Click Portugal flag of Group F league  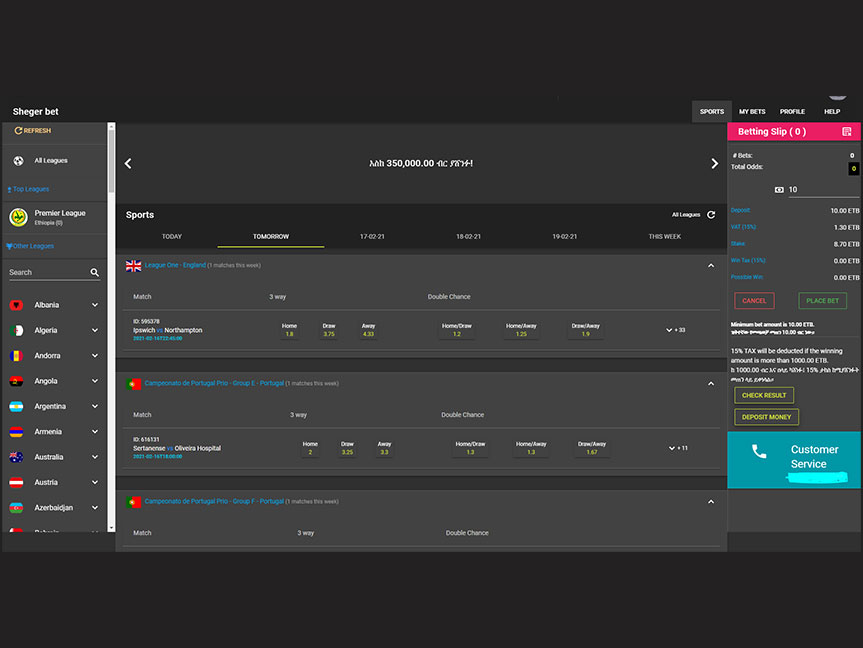click(x=133, y=502)
